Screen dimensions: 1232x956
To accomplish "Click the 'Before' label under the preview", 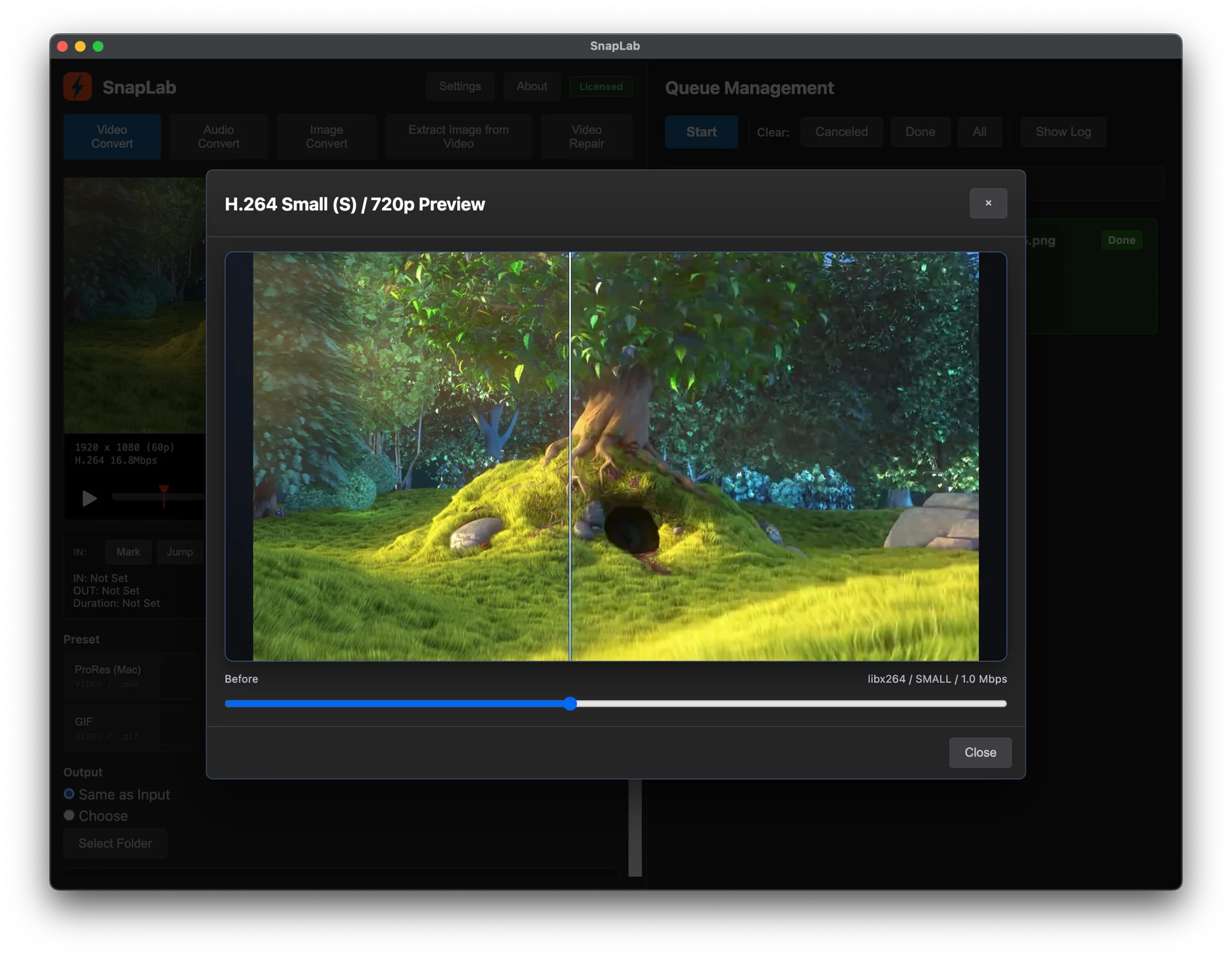I will (x=241, y=679).
